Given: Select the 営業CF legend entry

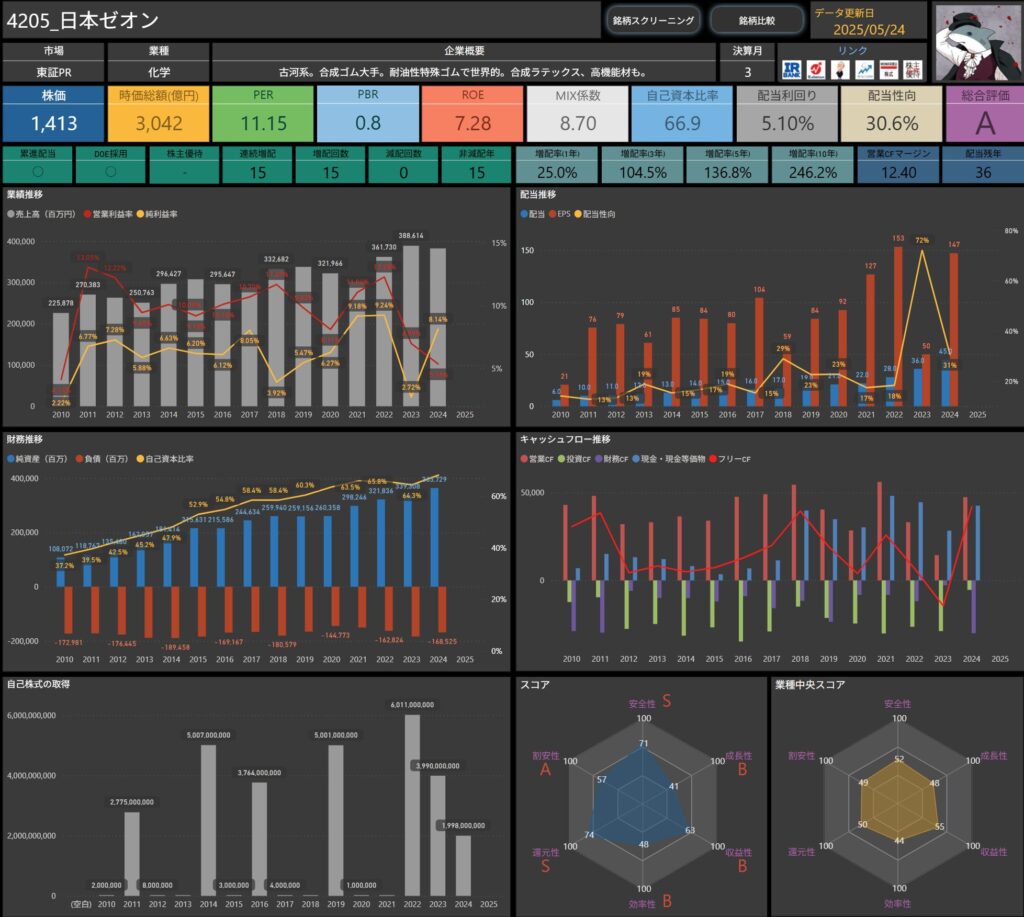Looking at the screenshot, I should tap(537, 459).
